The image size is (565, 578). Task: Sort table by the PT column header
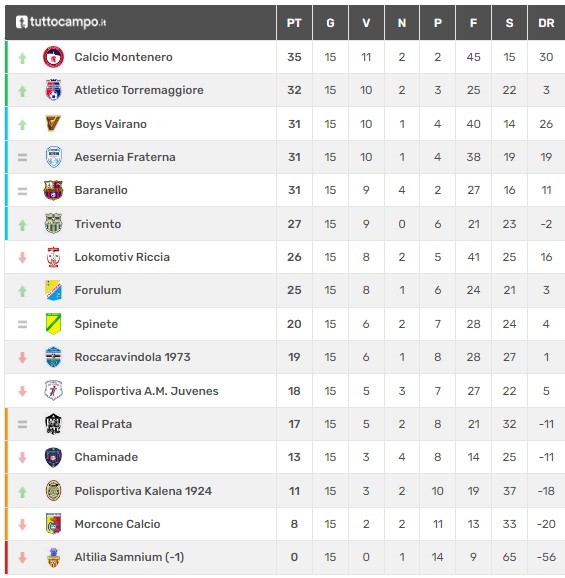coord(294,23)
